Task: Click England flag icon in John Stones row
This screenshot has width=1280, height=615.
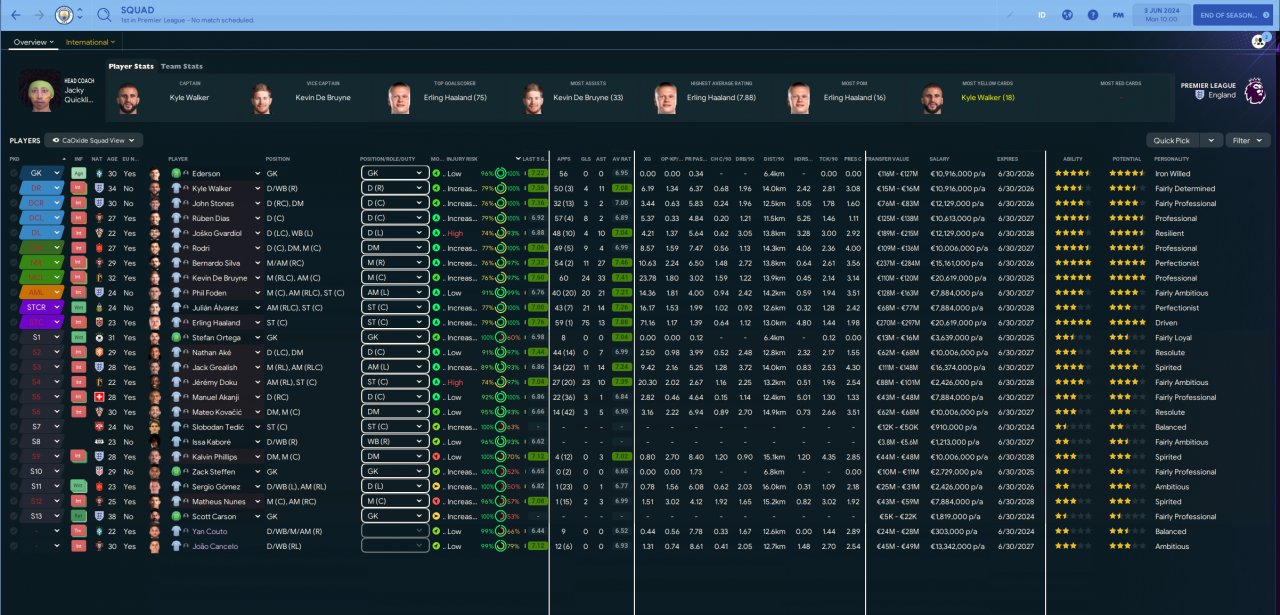Action: 99,203
